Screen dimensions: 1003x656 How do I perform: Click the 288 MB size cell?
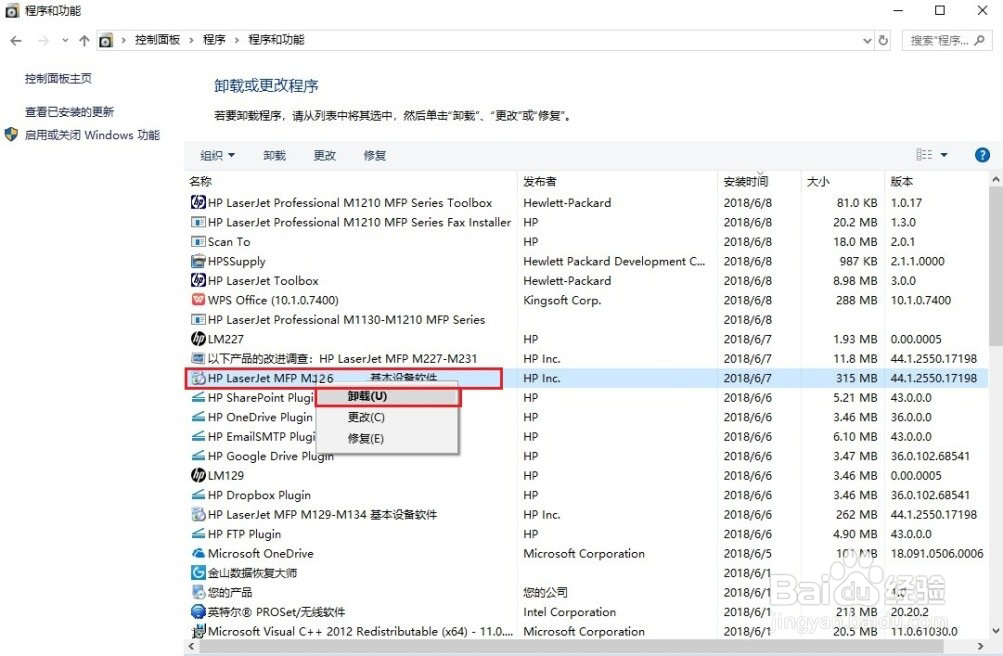coord(857,300)
